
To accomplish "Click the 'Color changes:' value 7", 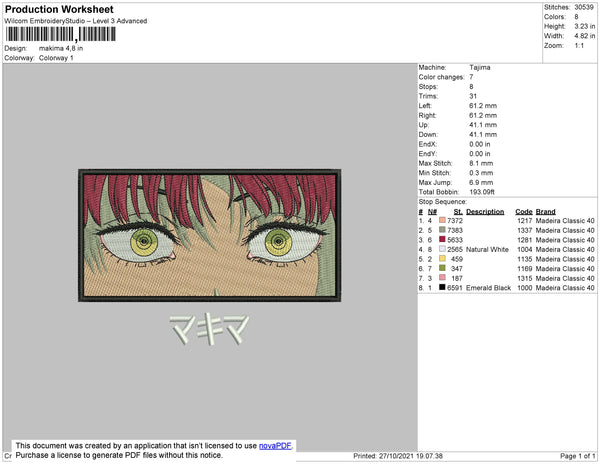I will pos(471,77).
